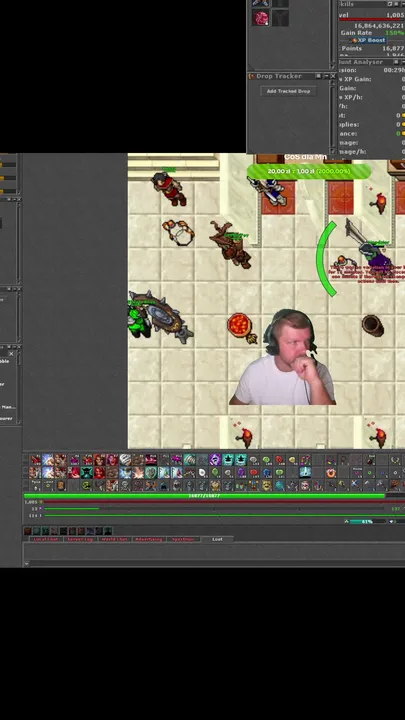Image resolution: width=405 pixels, height=720 pixels.
Task: Click the fire basin on floor
Action: click(x=240, y=326)
